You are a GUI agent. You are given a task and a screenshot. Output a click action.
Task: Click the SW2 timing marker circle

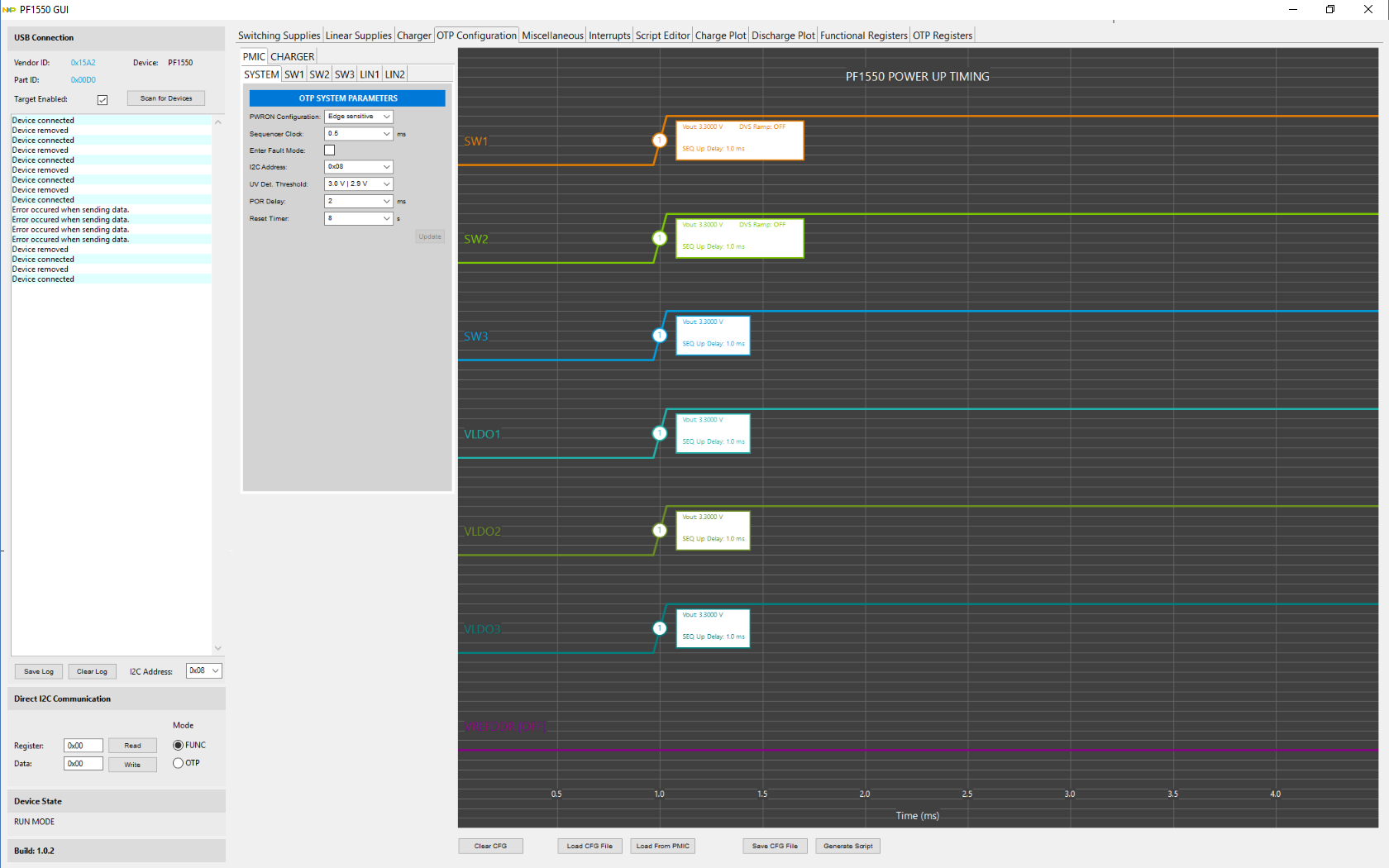point(660,238)
